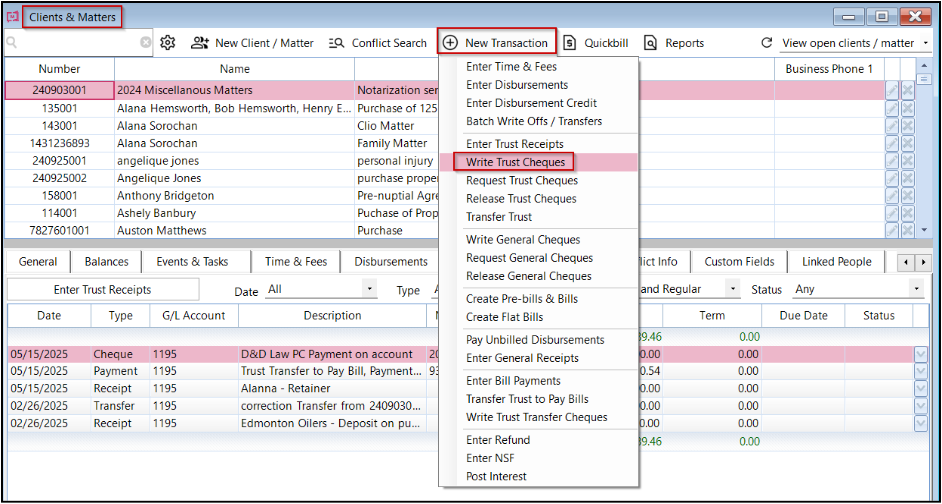Open Quickbill from the toolbar
Screen dimensions: 942x504
pyautogui.click(x=596, y=43)
